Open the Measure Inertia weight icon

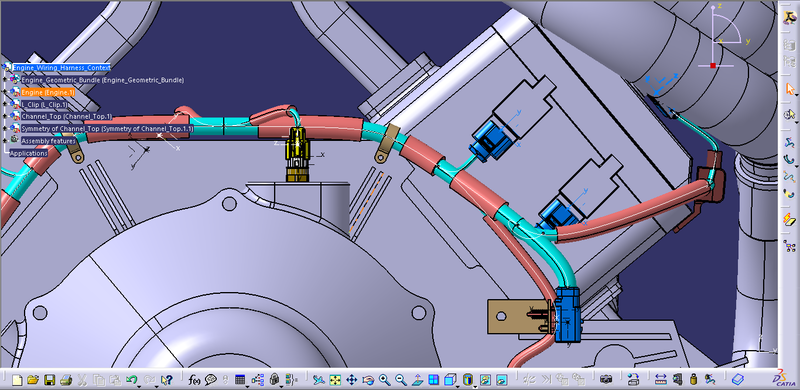(x=693, y=380)
